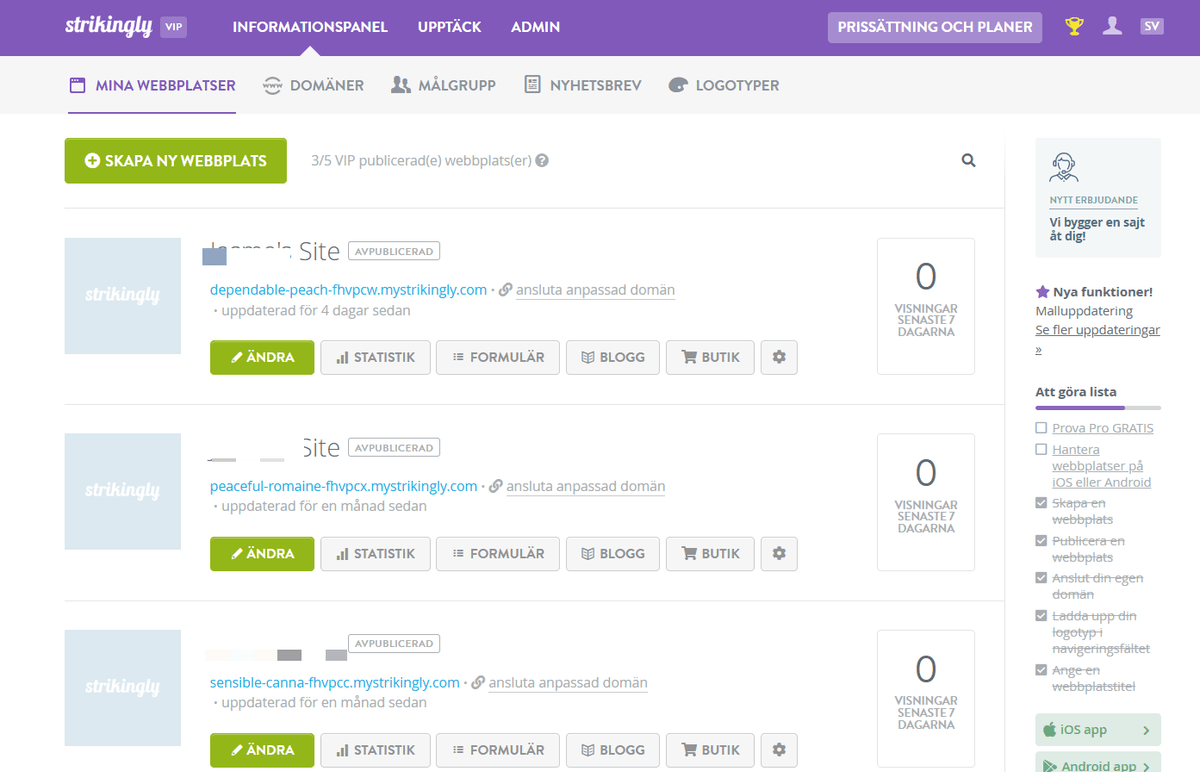Open Butik for dependable-peach site
Screen dimensions: 1200x772
pyautogui.click(x=711, y=357)
